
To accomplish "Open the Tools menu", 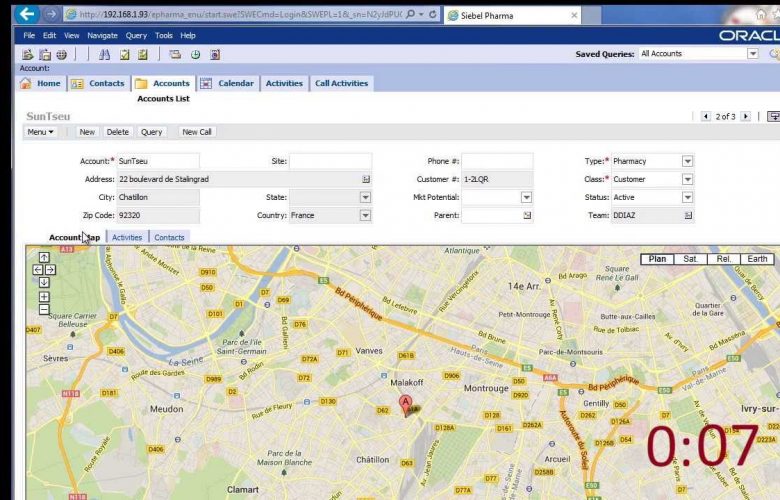I will 164,35.
